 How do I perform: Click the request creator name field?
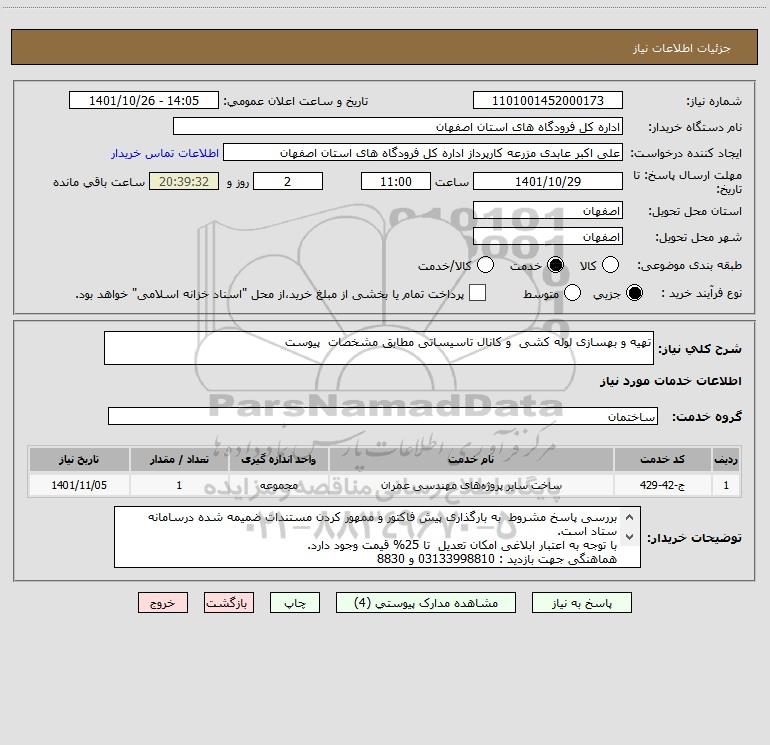[x=423, y=153]
